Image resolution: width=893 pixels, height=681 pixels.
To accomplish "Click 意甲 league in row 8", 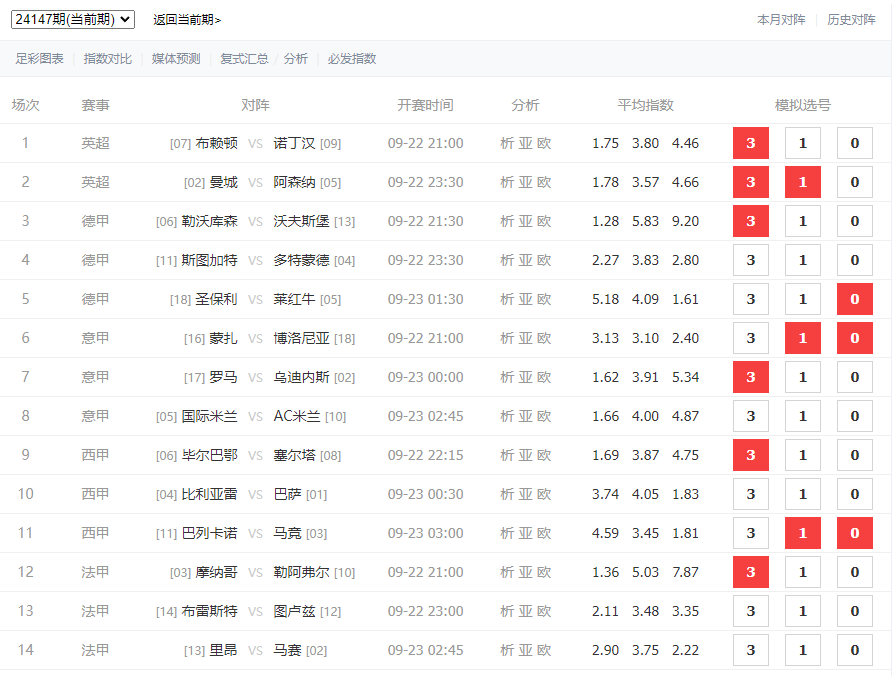I will coord(95,416).
